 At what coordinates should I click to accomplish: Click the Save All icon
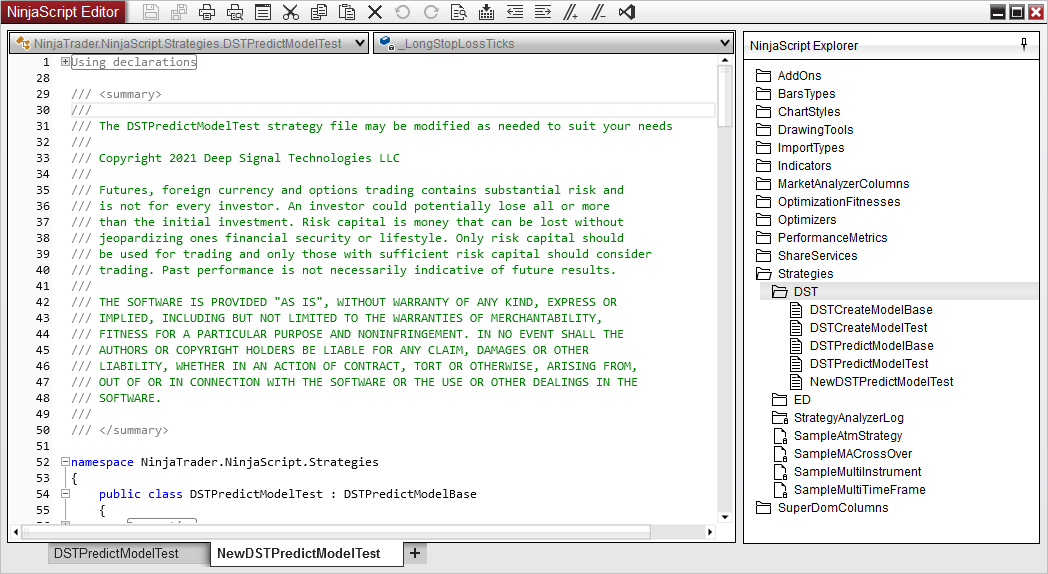click(179, 11)
